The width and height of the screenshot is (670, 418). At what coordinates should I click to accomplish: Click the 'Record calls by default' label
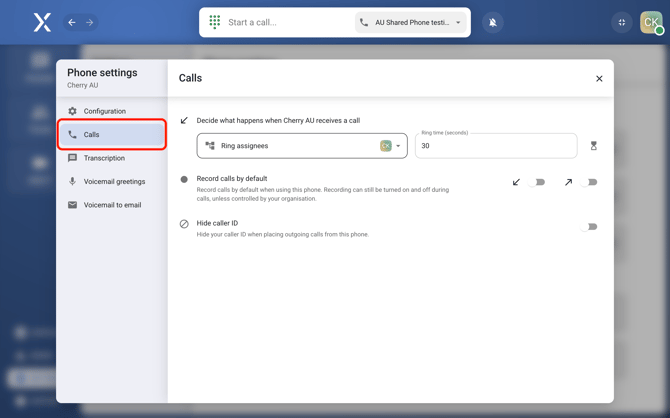[232, 178]
